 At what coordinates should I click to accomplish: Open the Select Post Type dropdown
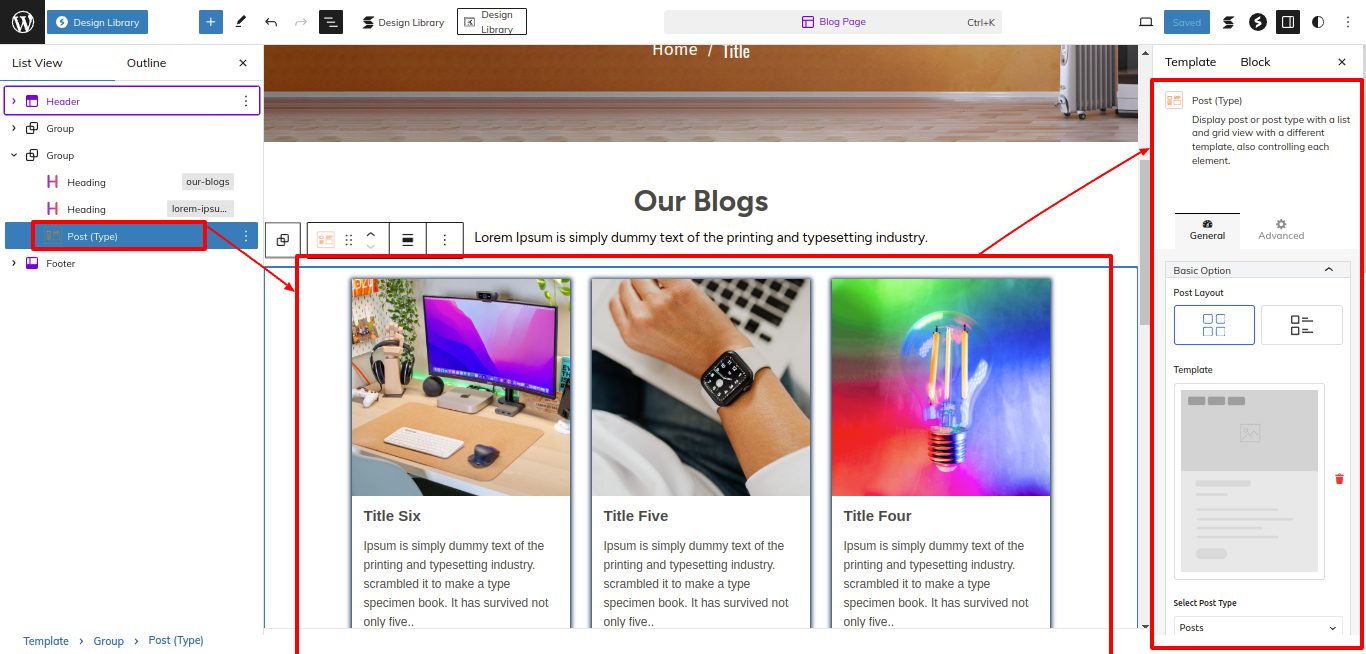point(1258,628)
